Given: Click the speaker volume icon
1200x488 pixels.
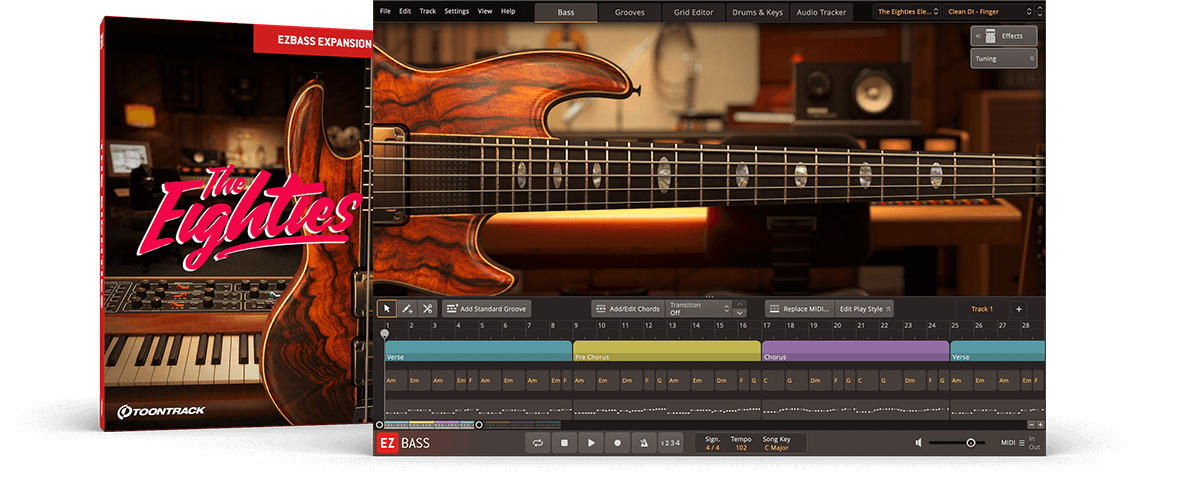Looking at the screenshot, I should coord(918,443).
